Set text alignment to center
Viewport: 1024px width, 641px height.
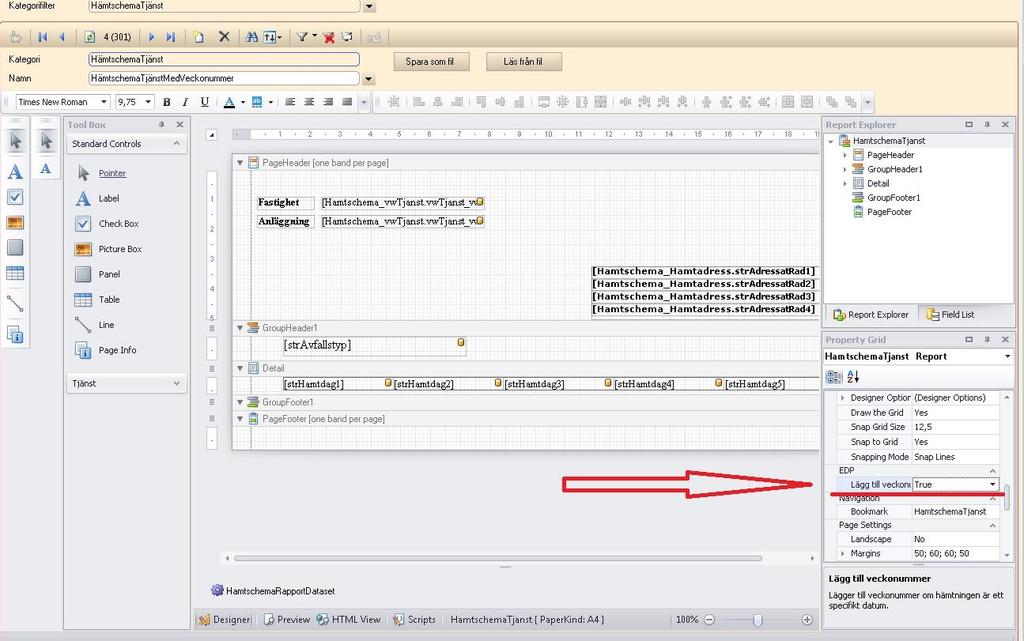coord(309,102)
